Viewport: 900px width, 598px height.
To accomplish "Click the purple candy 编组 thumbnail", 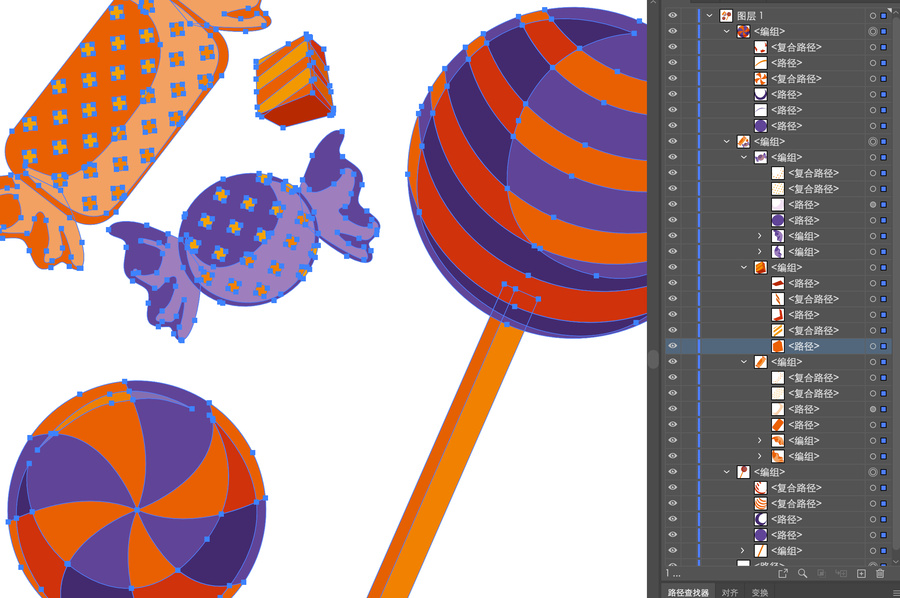I will [761, 157].
